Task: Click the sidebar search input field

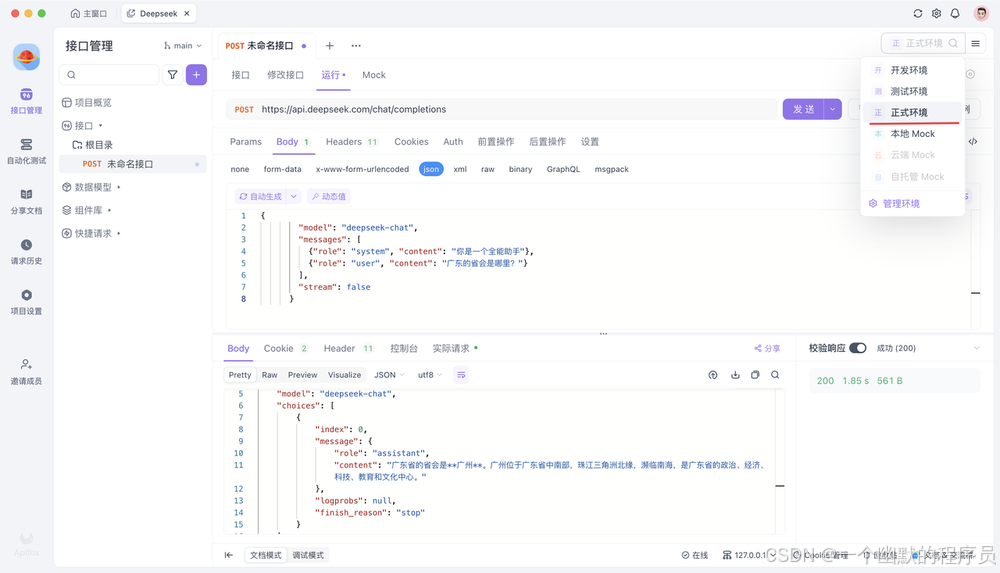Action: point(109,75)
